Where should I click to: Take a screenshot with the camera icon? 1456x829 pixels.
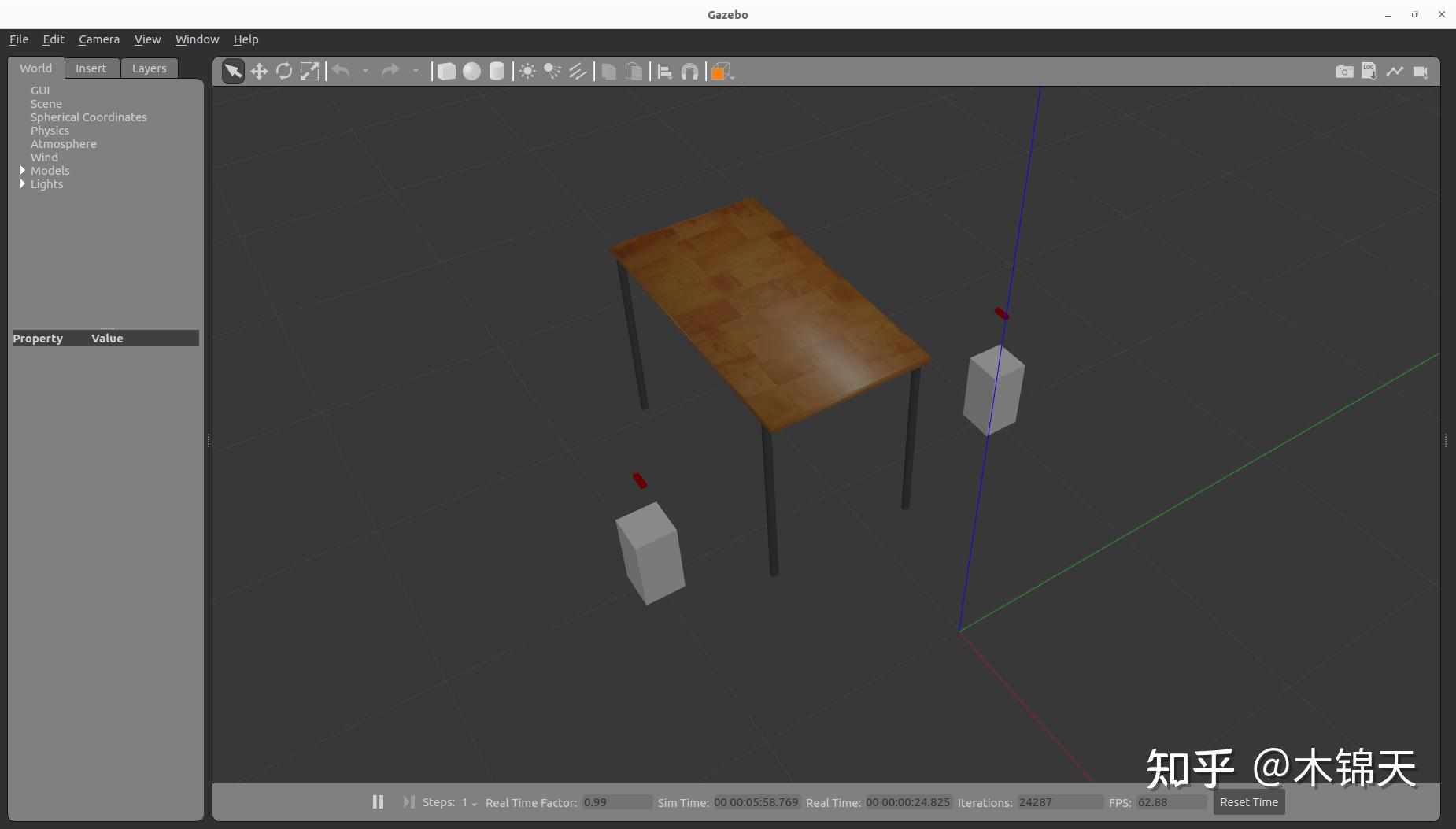pyautogui.click(x=1344, y=71)
